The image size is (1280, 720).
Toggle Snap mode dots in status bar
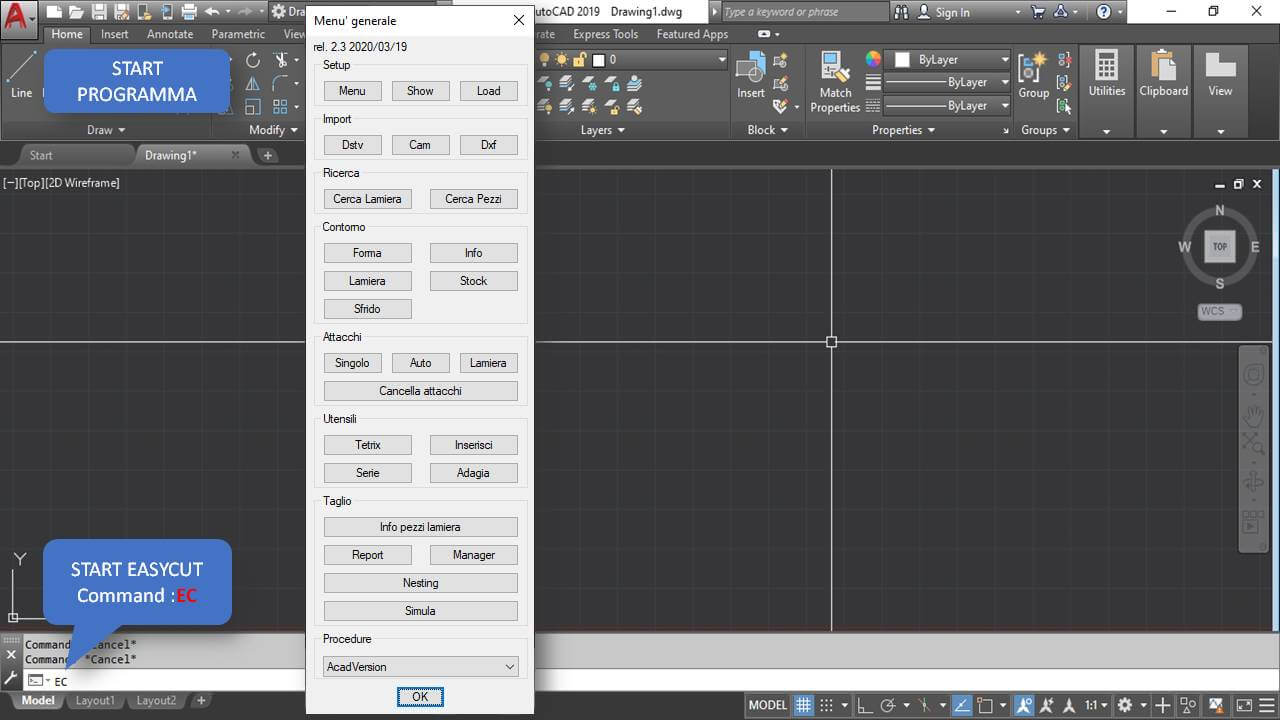(826, 705)
